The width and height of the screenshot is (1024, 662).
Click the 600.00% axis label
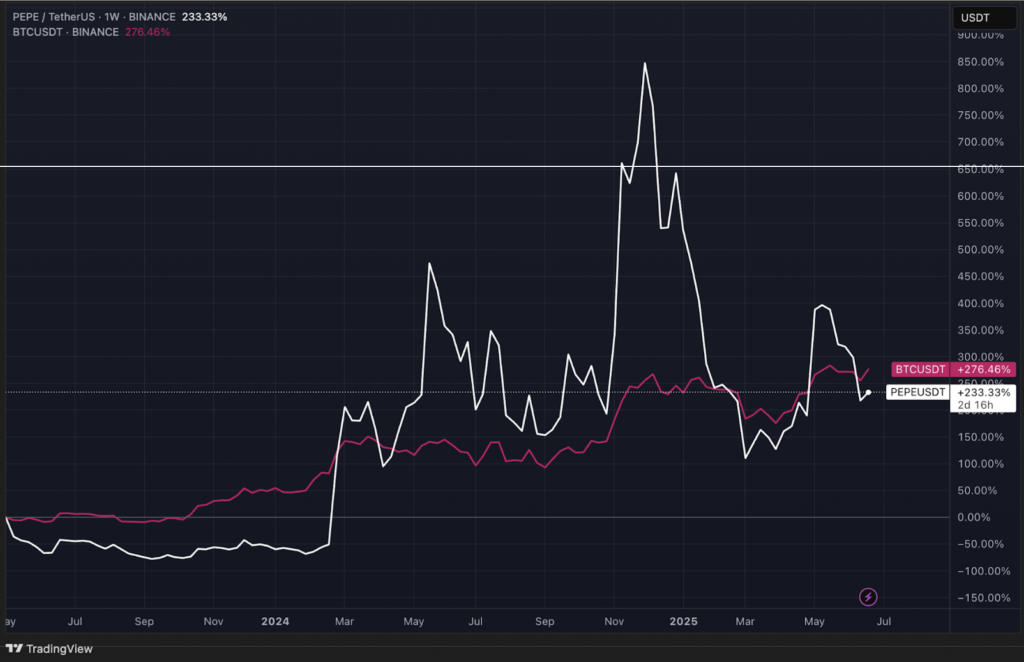point(980,196)
